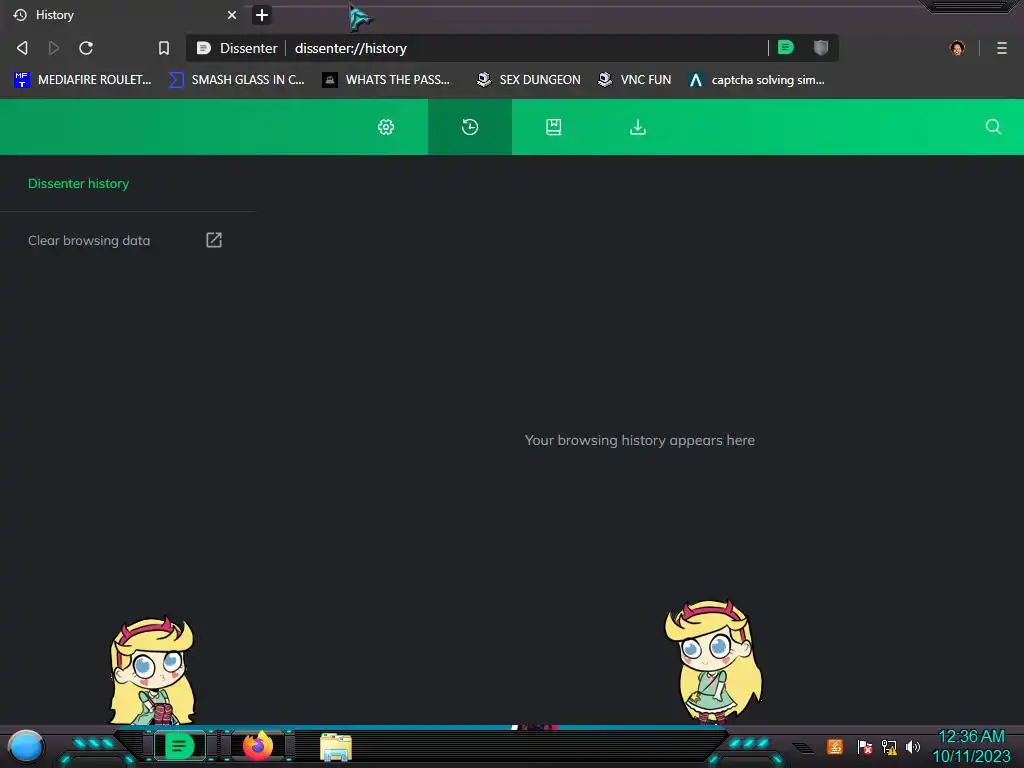The height and width of the screenshot is (768, 1024).
Task: Open captcha solving sim... bookmark
Action: (757, 80)
